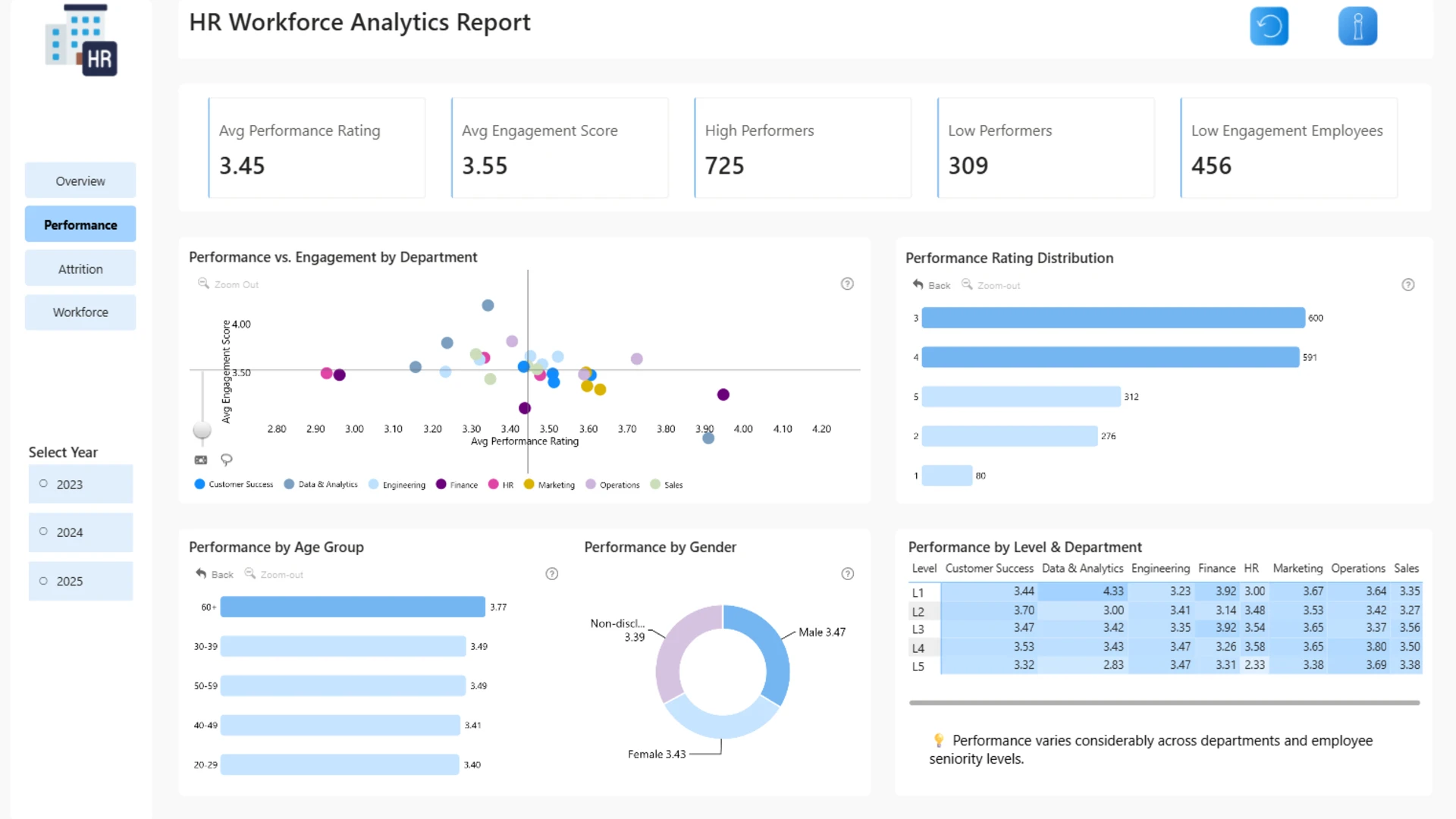Click the lasso selection icon below scatter chart
Screen dimensions: 1456x819
point(226,460)
